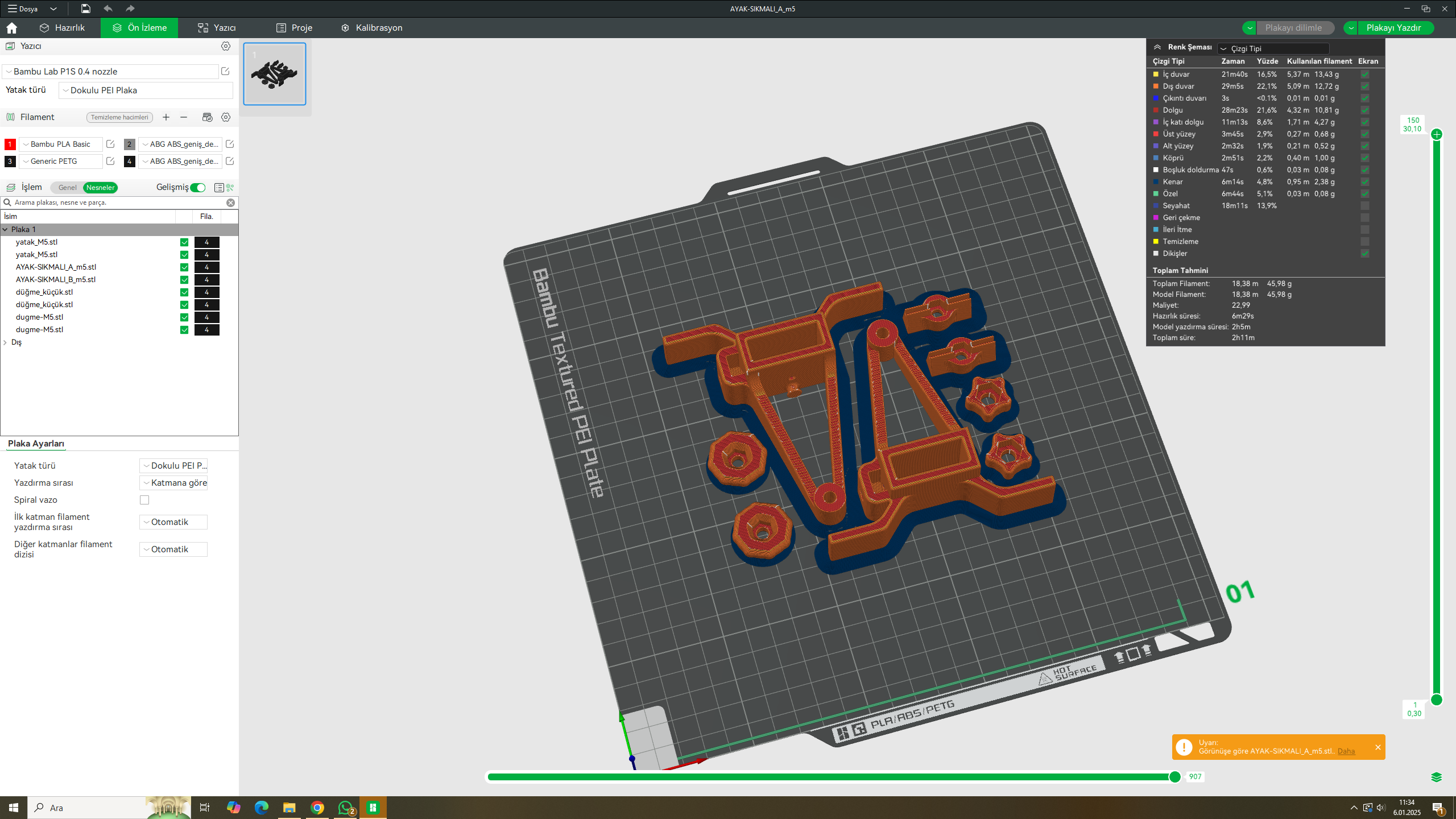This screenshot has height=819, width=1456.
Task: Open Generic PETG filament dropdown
Action: click(61, 162)
